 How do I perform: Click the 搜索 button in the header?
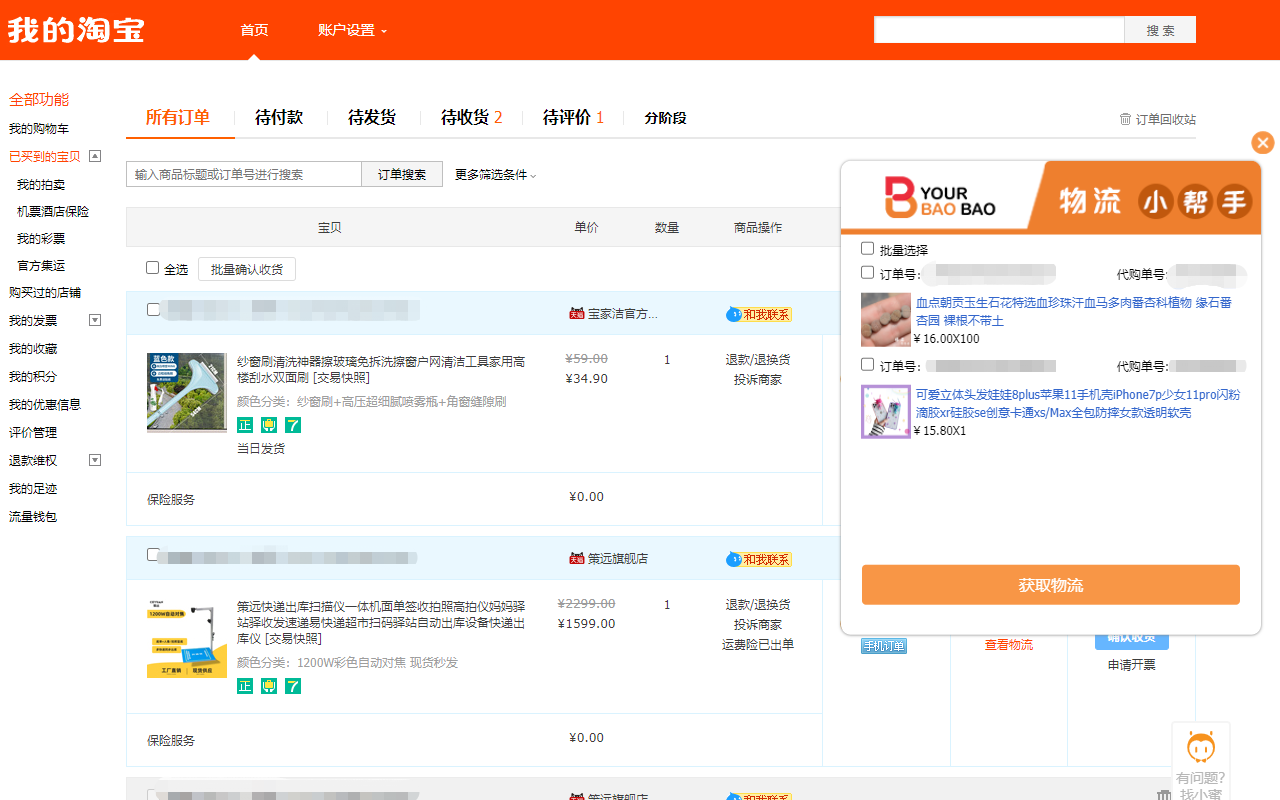click(x=1160, y=30)
